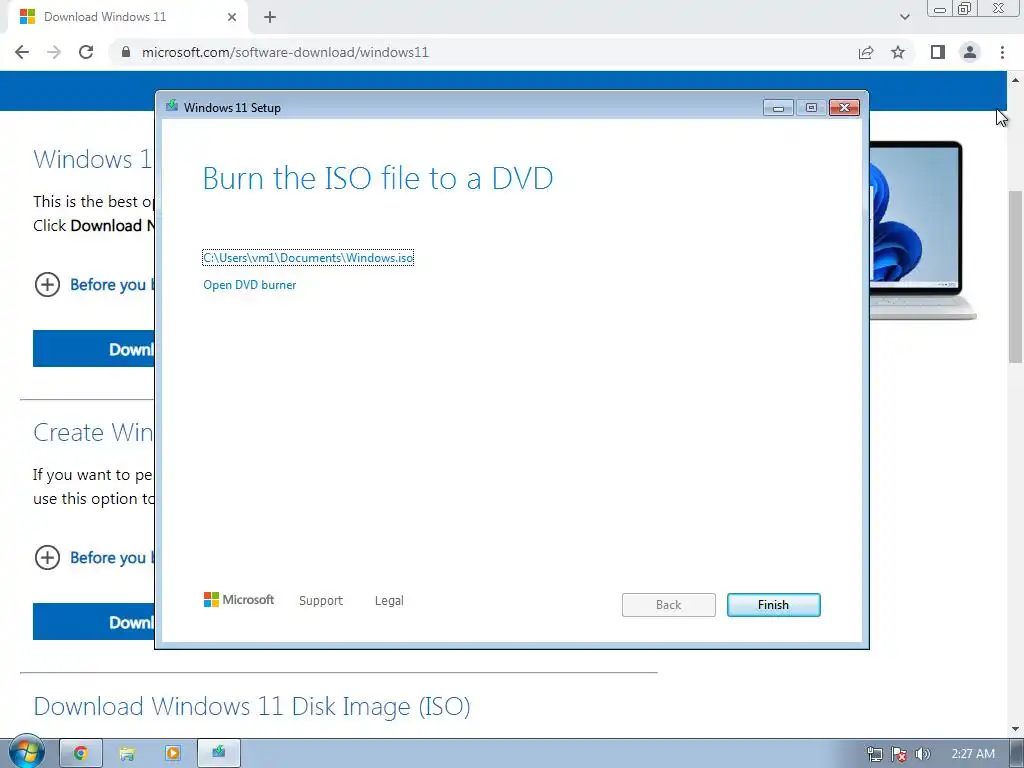Click the Microsoft logo in Setup dialog
Image resolution: width=1024 pixels, height=768 pixels.
pos(239,600)
